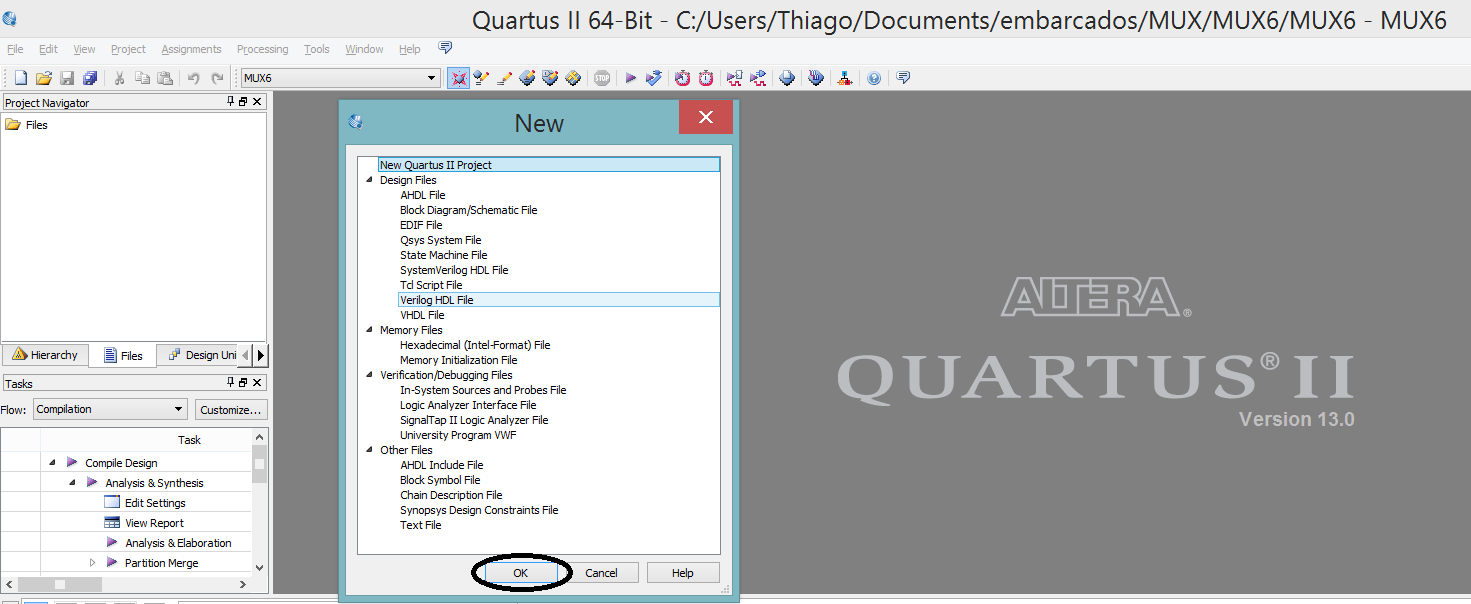1471x604 pixels.
Task: Click the blue Help question mark icon
Action: click(874, 78)
